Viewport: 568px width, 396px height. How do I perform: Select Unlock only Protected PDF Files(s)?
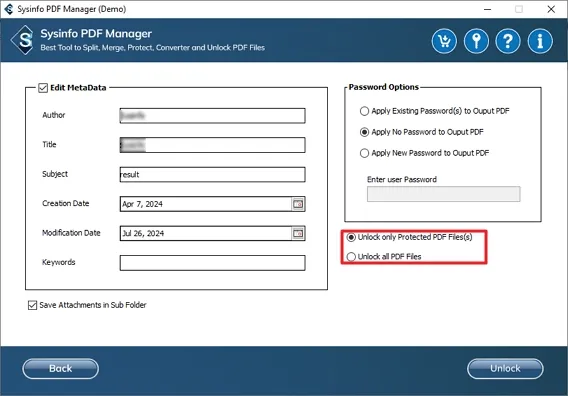tap(351, 237)
